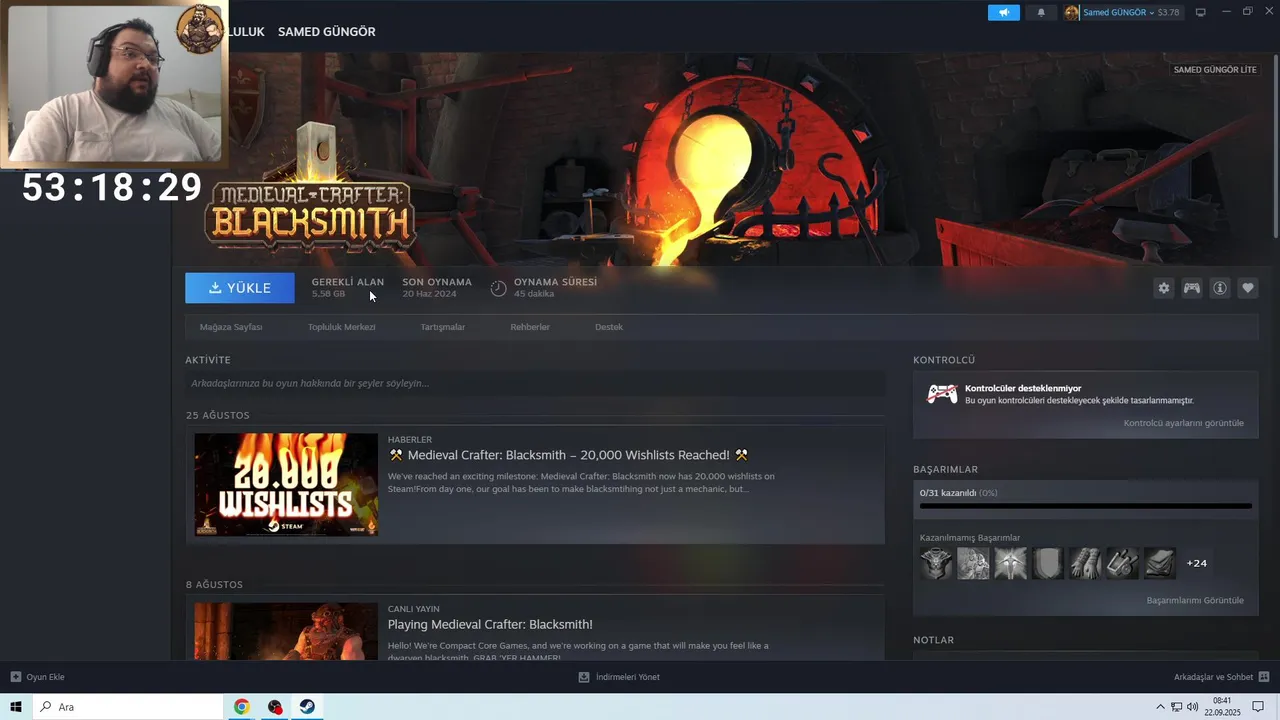The width and height of the screenshot is (1280, 720).
Task: Open Google Chrome from the taskbar
Action: click(x=241, y=707)
